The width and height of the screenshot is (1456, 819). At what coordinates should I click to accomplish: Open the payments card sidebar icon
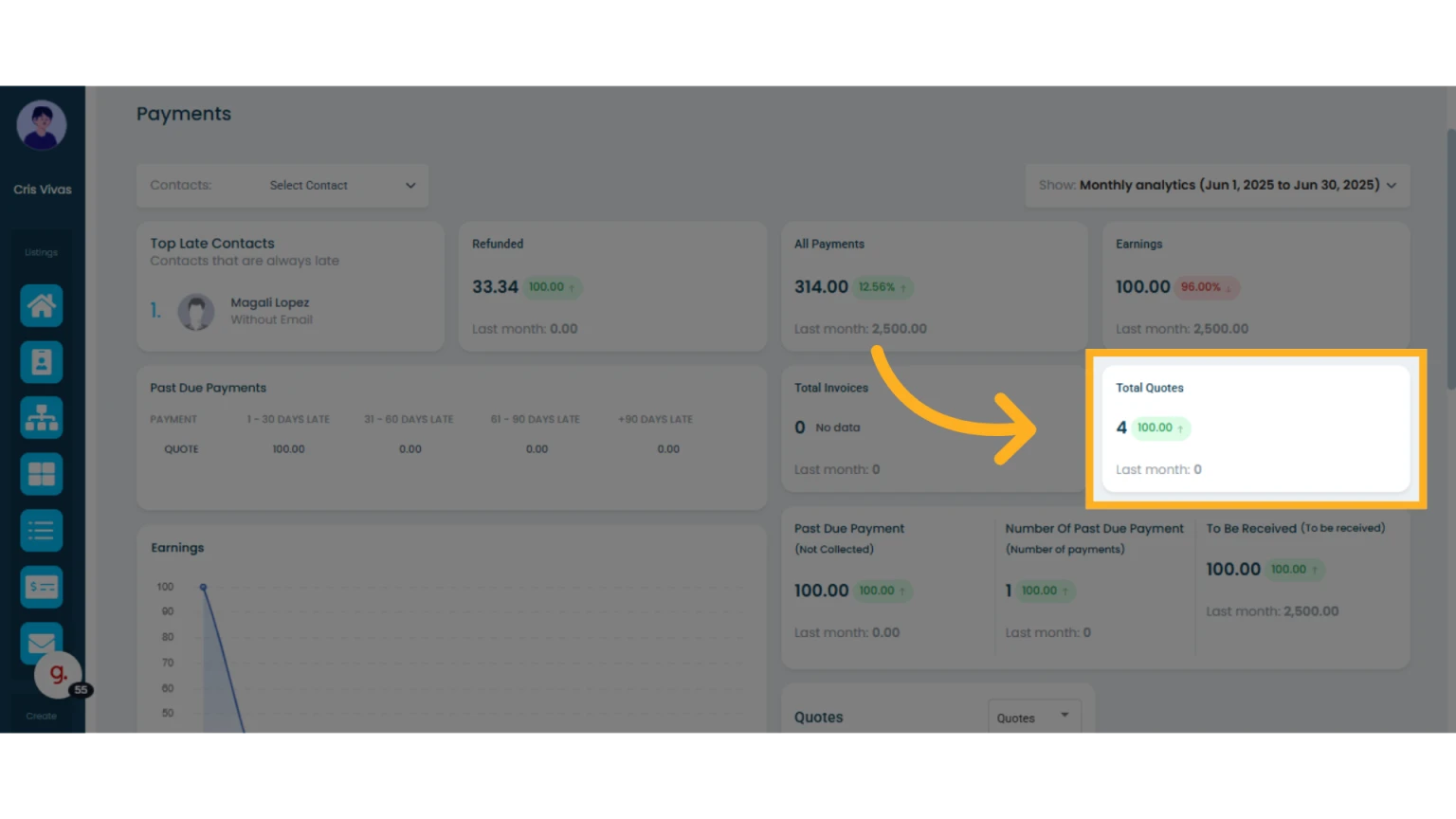(42, 587)
